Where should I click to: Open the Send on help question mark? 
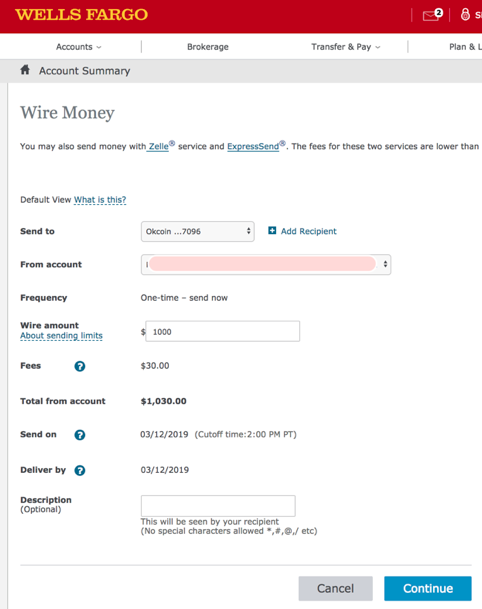click(80, 435)
